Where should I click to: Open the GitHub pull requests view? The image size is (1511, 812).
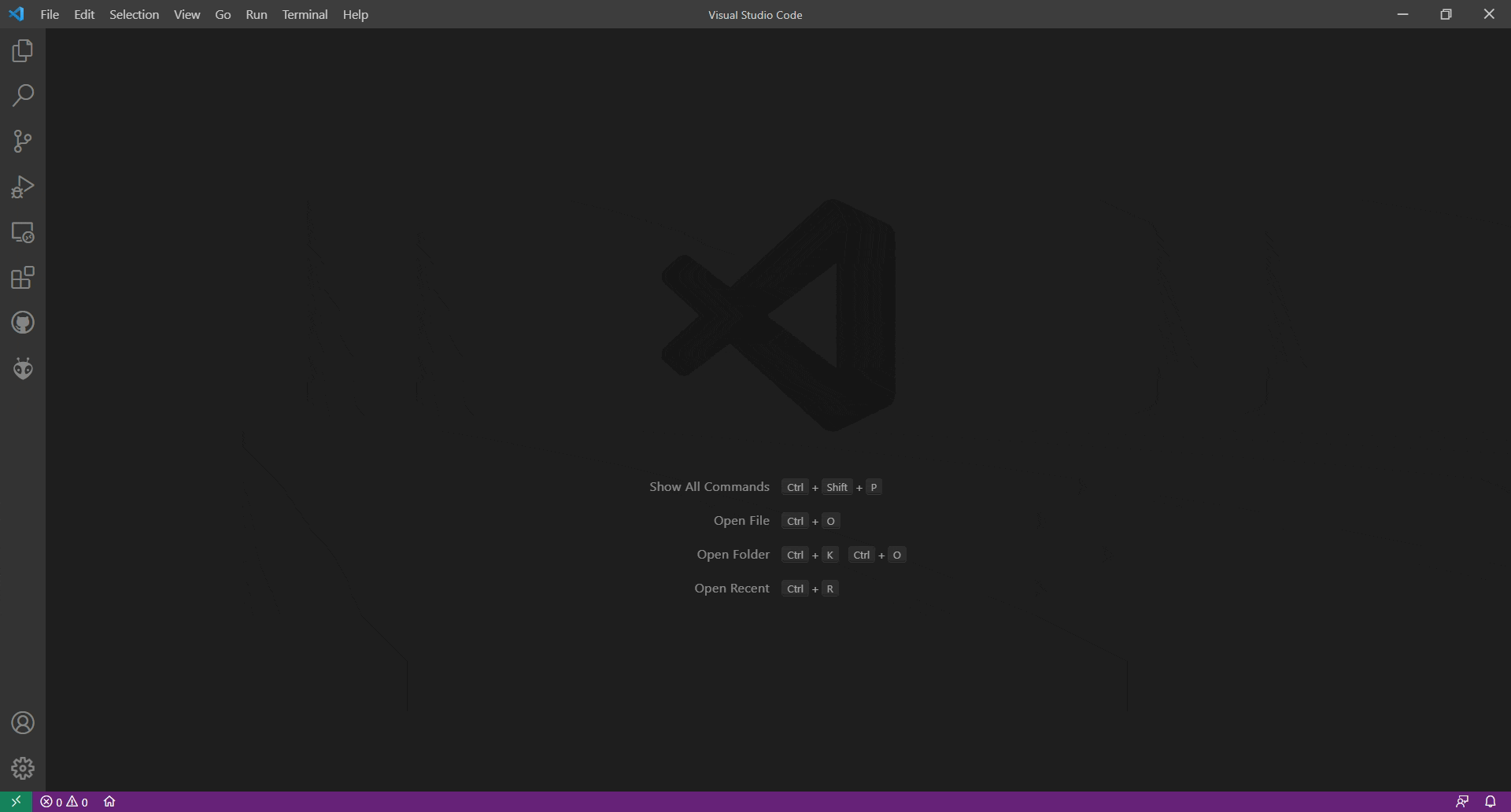coord(23,323)
